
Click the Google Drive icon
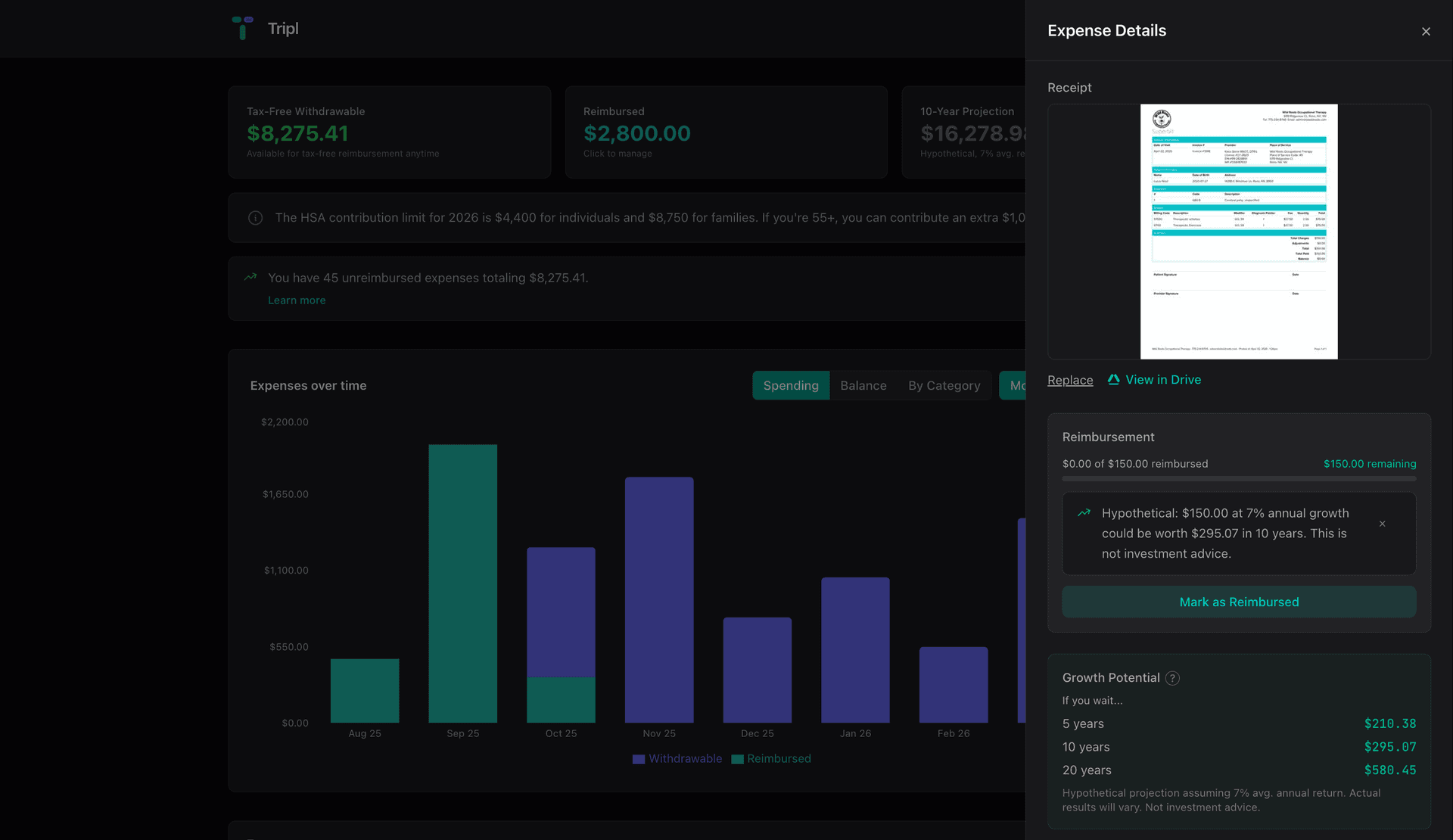(x=1113, y=379)
